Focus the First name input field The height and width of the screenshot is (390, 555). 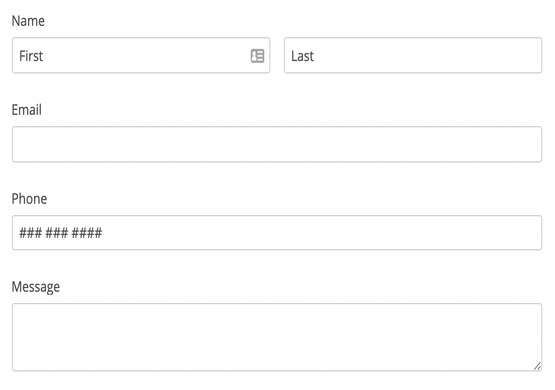(x=141, y=56)
